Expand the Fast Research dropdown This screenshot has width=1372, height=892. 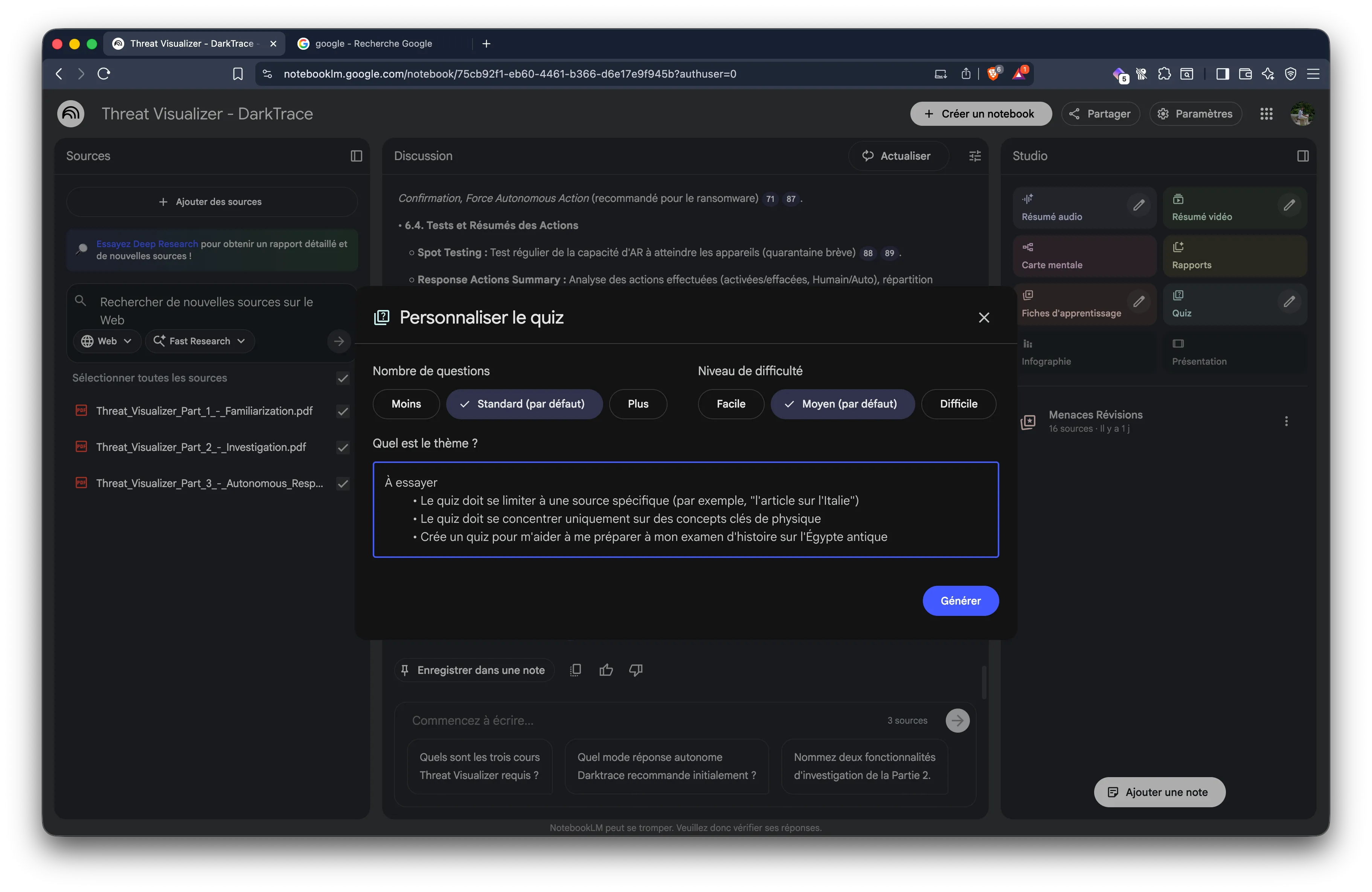200,341
